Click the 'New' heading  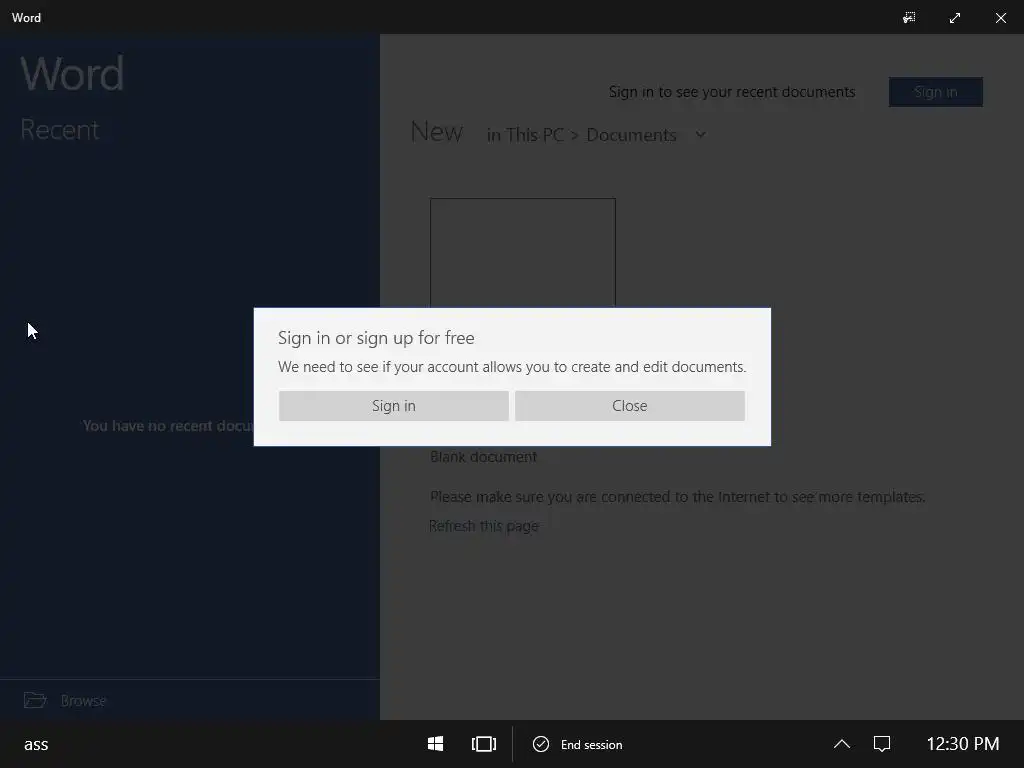[x=436, y=132]
